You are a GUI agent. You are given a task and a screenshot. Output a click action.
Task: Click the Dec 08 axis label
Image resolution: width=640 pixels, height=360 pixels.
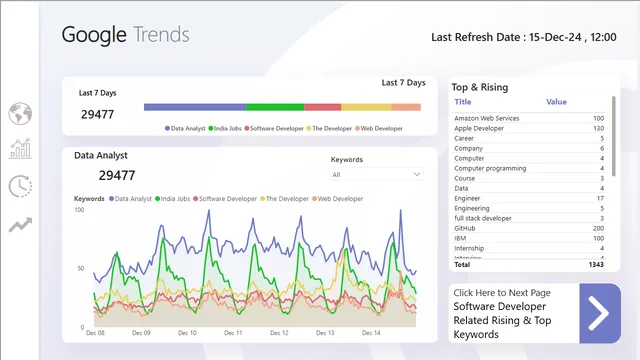click(x=95, y=333)
